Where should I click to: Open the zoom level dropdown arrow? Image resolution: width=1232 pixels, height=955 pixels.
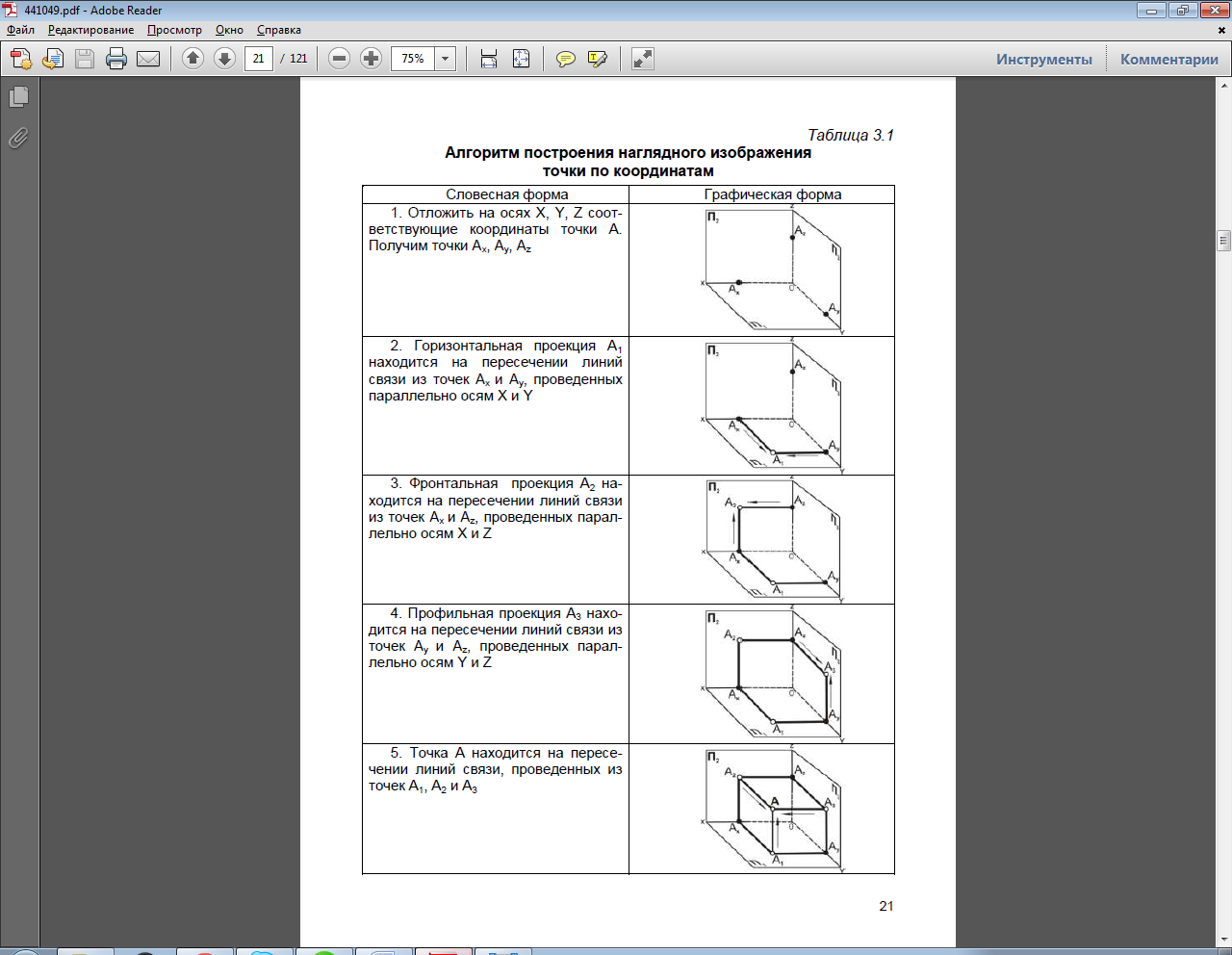[446, 59]
